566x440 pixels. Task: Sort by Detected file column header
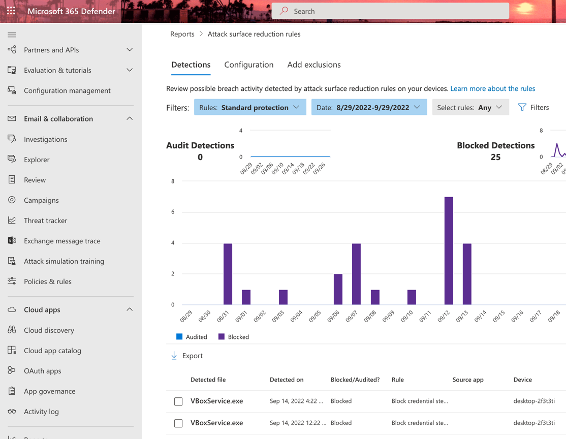click(x=208, y=380)
